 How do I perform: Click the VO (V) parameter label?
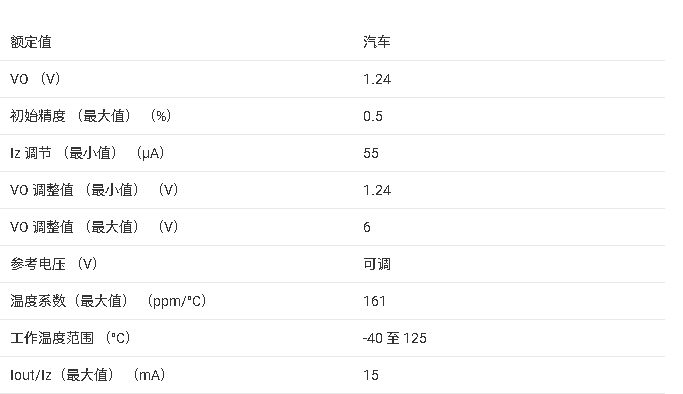click(x=35, y=79)
